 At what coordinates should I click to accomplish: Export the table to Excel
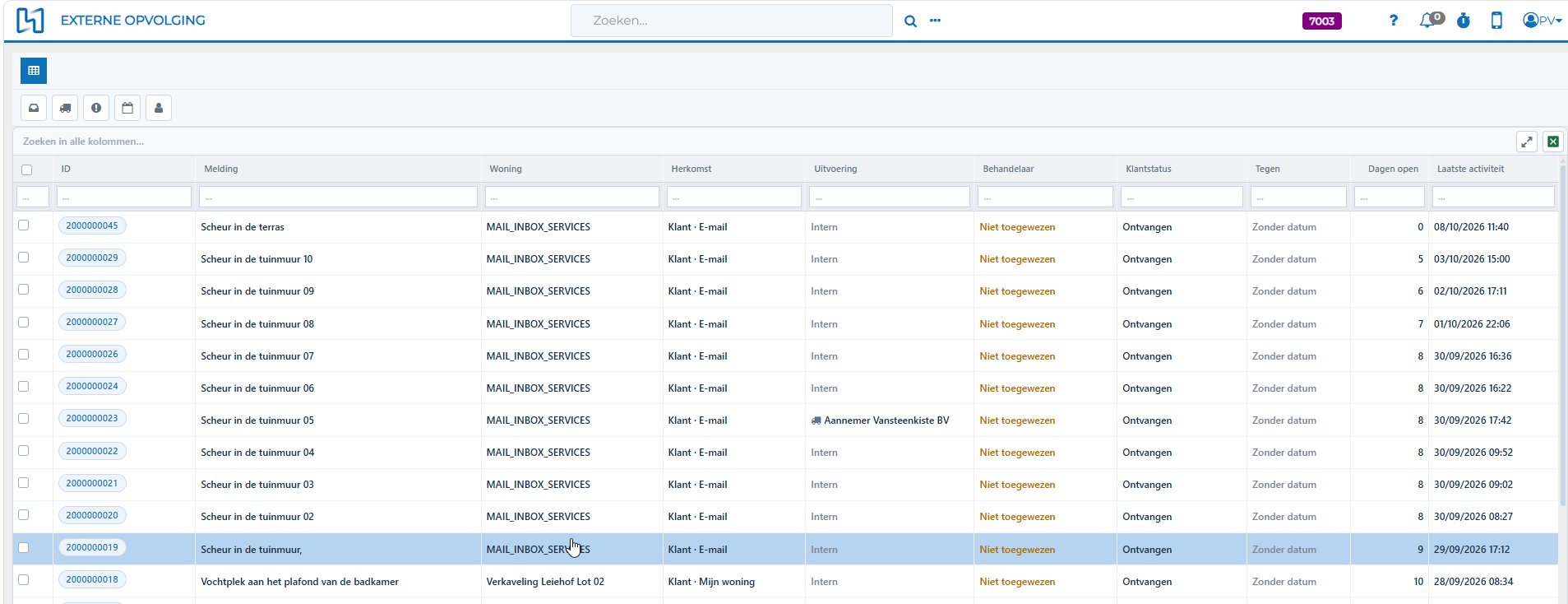point(1553,142)
